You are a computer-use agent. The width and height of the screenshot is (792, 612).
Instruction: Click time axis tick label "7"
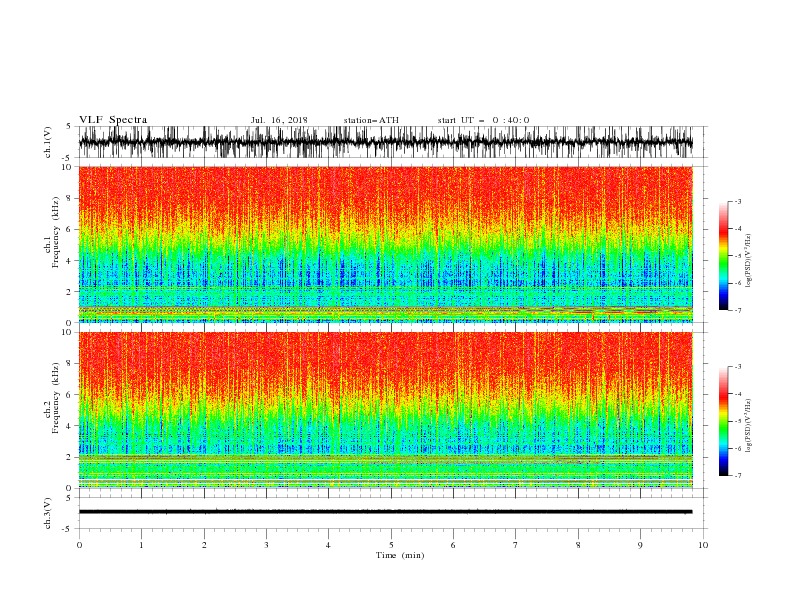[516, 545]
